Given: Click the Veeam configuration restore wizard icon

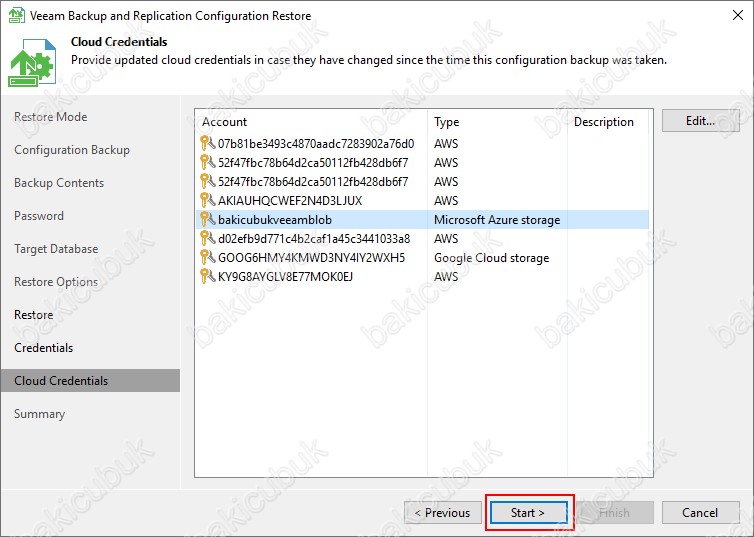Looking at the screenshot, I should point(32,63).
